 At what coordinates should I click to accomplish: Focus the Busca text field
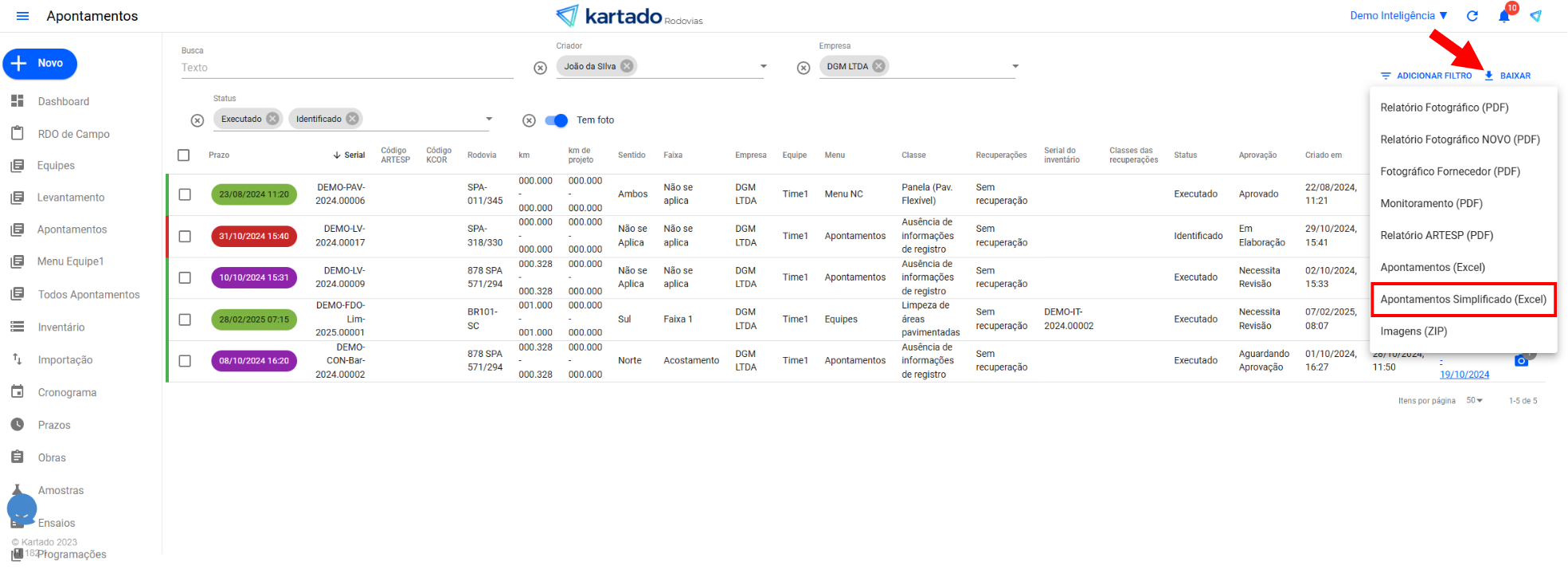pos(346,68)
